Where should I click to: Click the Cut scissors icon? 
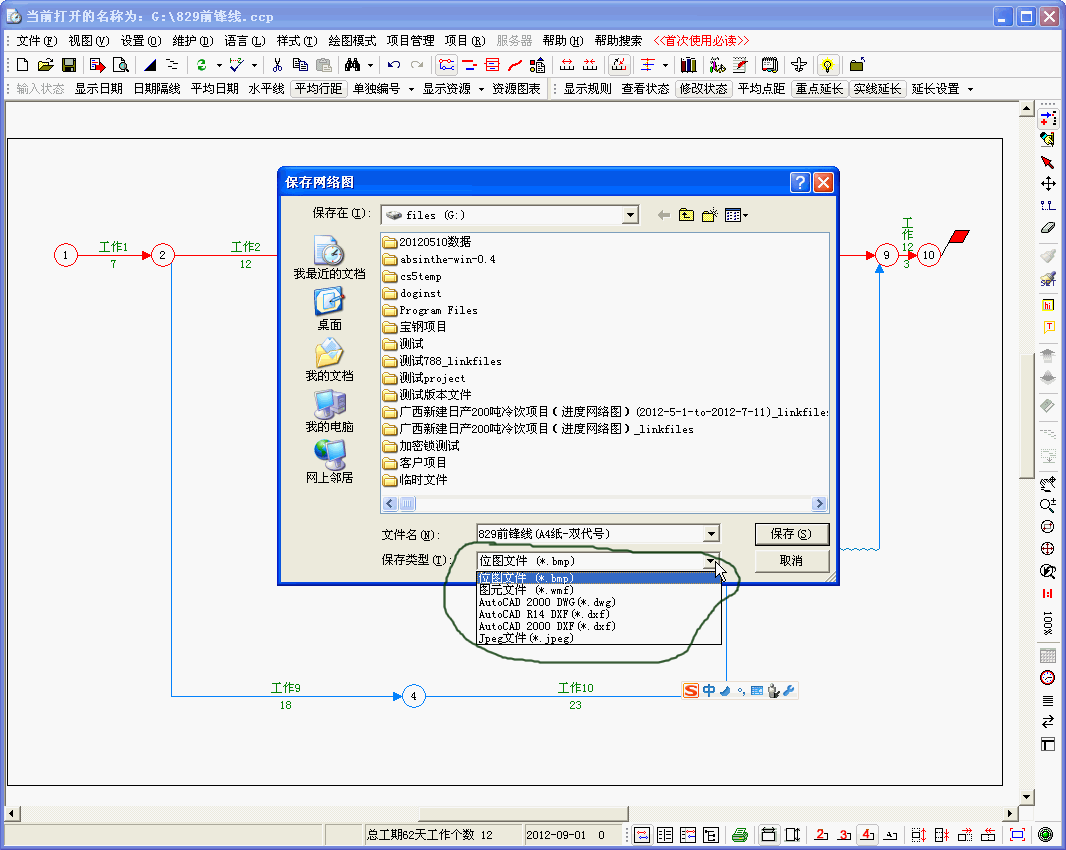(x=277, y=65)
